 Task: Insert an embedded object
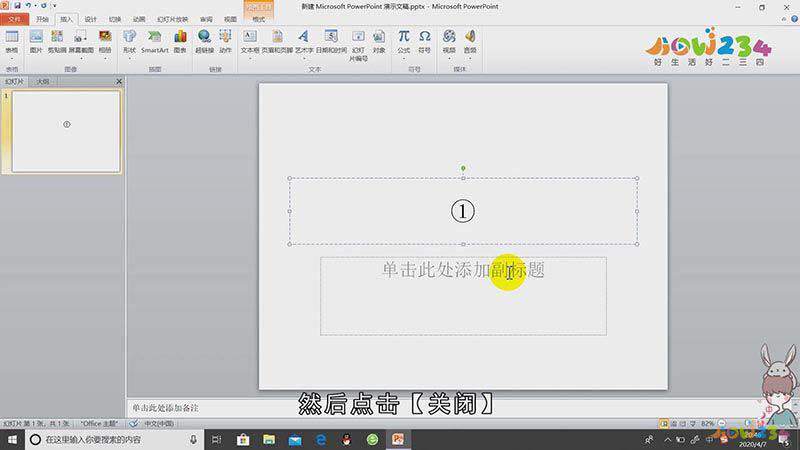379,42
